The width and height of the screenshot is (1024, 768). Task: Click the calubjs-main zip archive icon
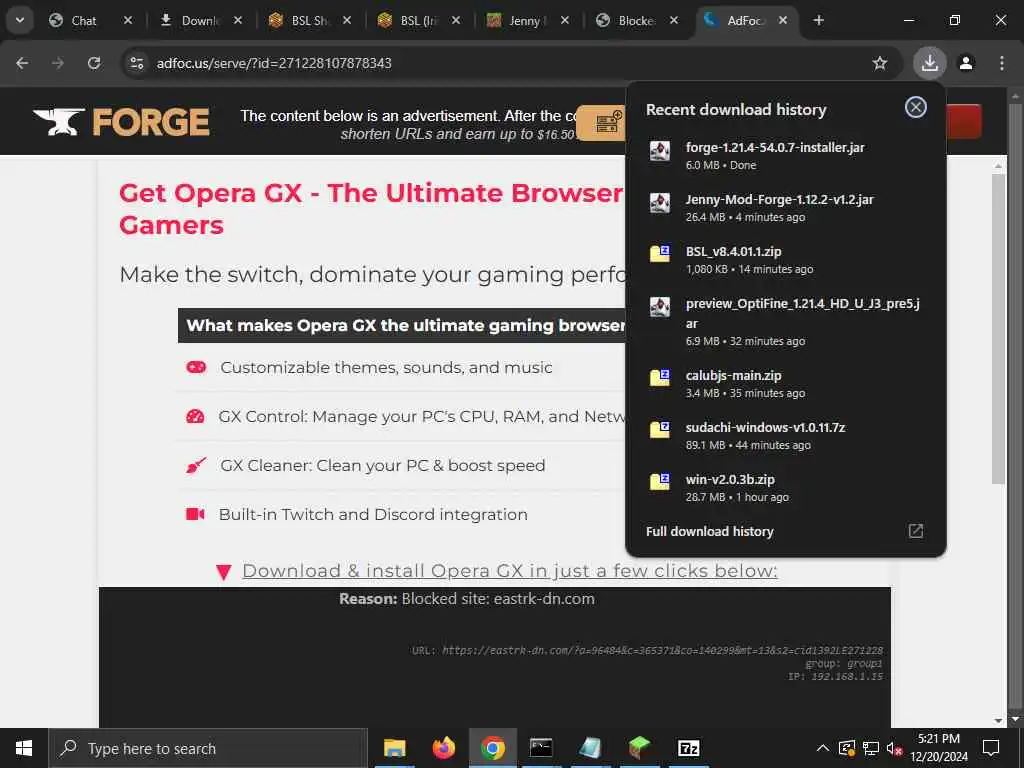click(660, 377)
